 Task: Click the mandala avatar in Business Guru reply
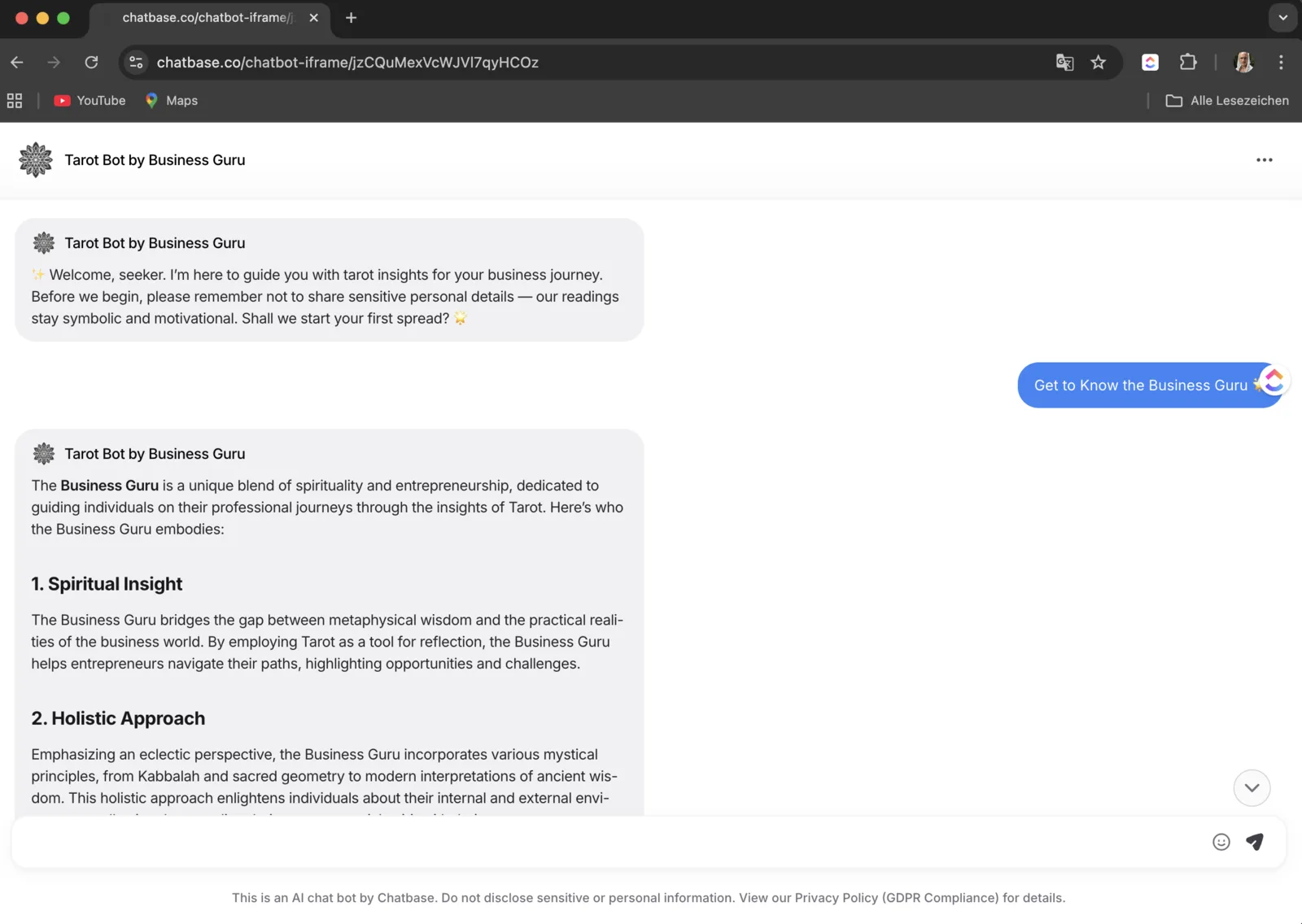tap(44, 454)
